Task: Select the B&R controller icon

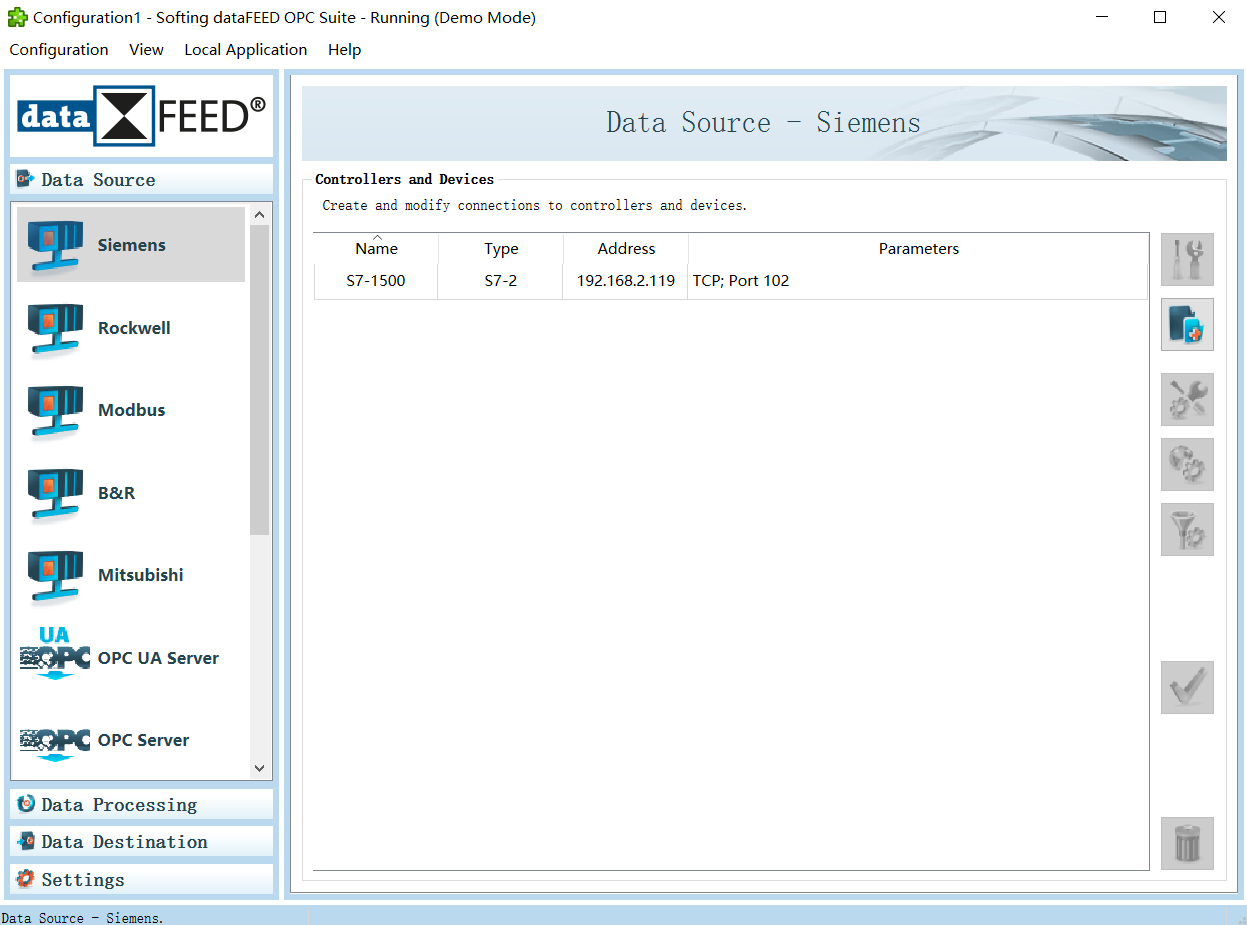Action: [130, 492]
